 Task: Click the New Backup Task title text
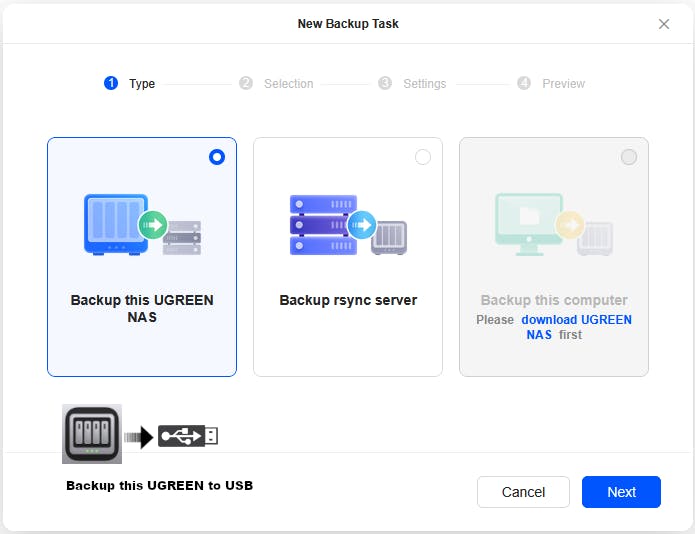click(348, 23)
